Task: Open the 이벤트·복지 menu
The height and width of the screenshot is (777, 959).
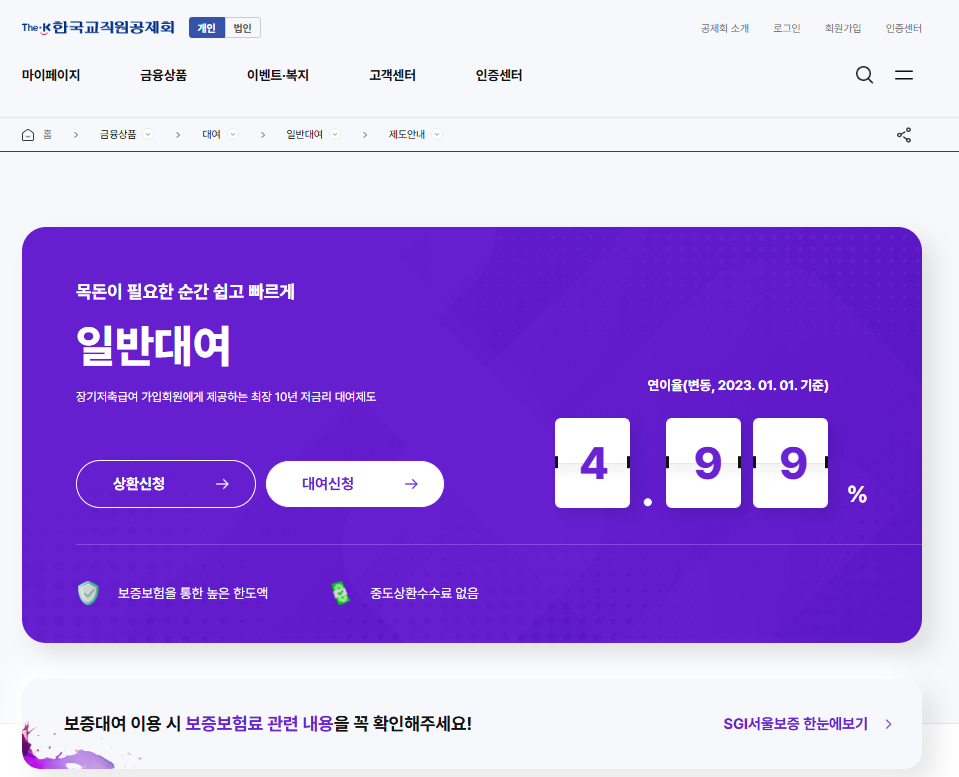Action: point(278,75)
